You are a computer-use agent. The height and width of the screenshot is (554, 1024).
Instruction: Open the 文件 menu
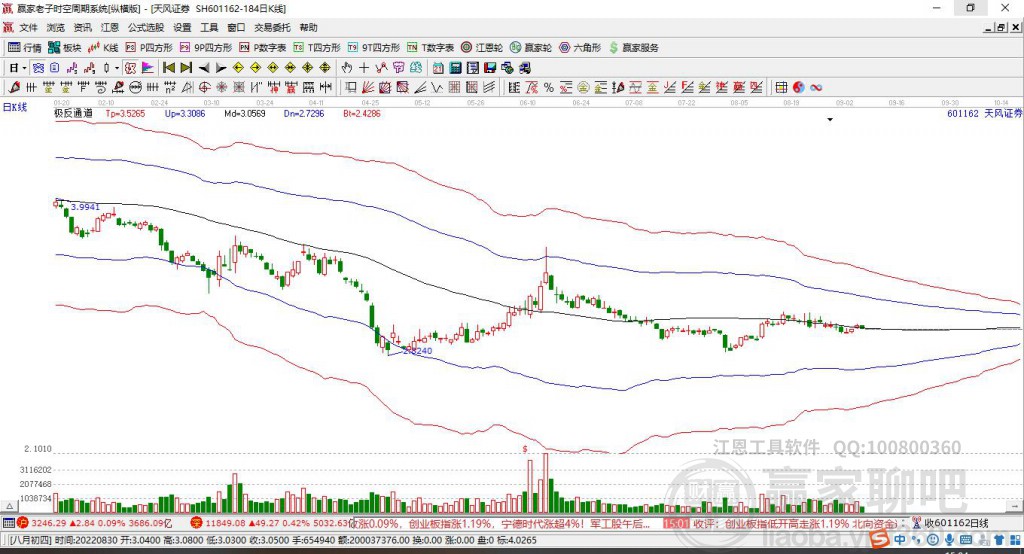(28, 27)
